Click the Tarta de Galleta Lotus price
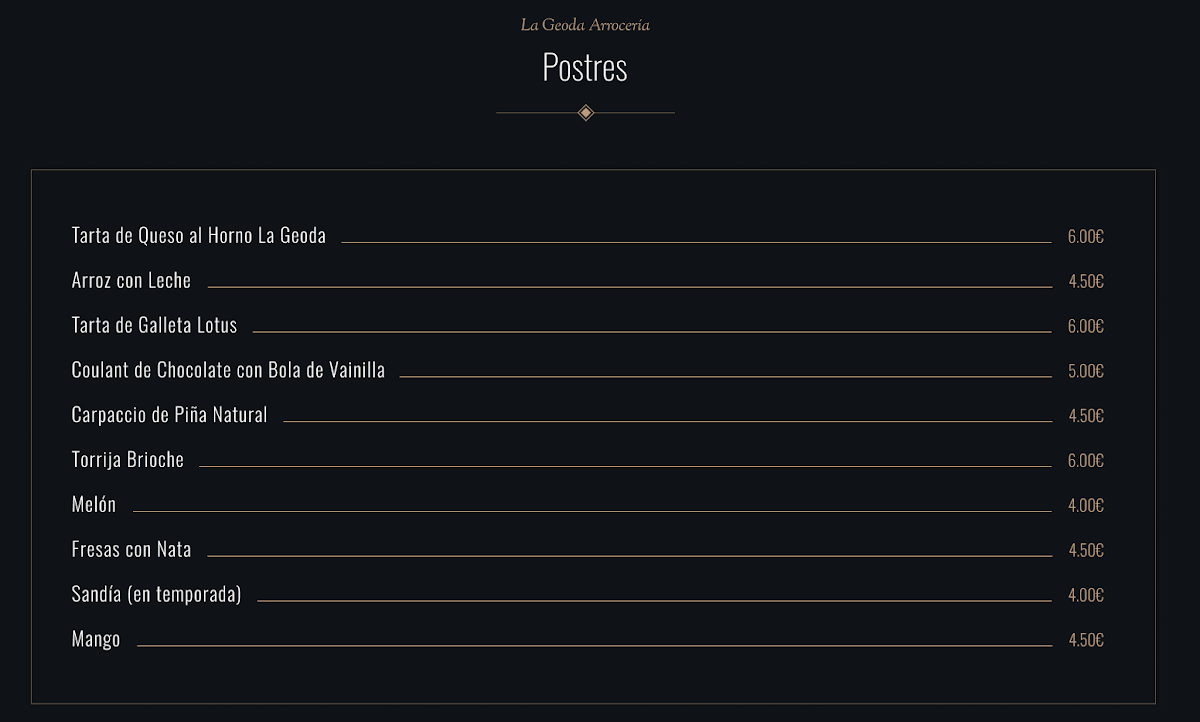 click(1085, 326)
